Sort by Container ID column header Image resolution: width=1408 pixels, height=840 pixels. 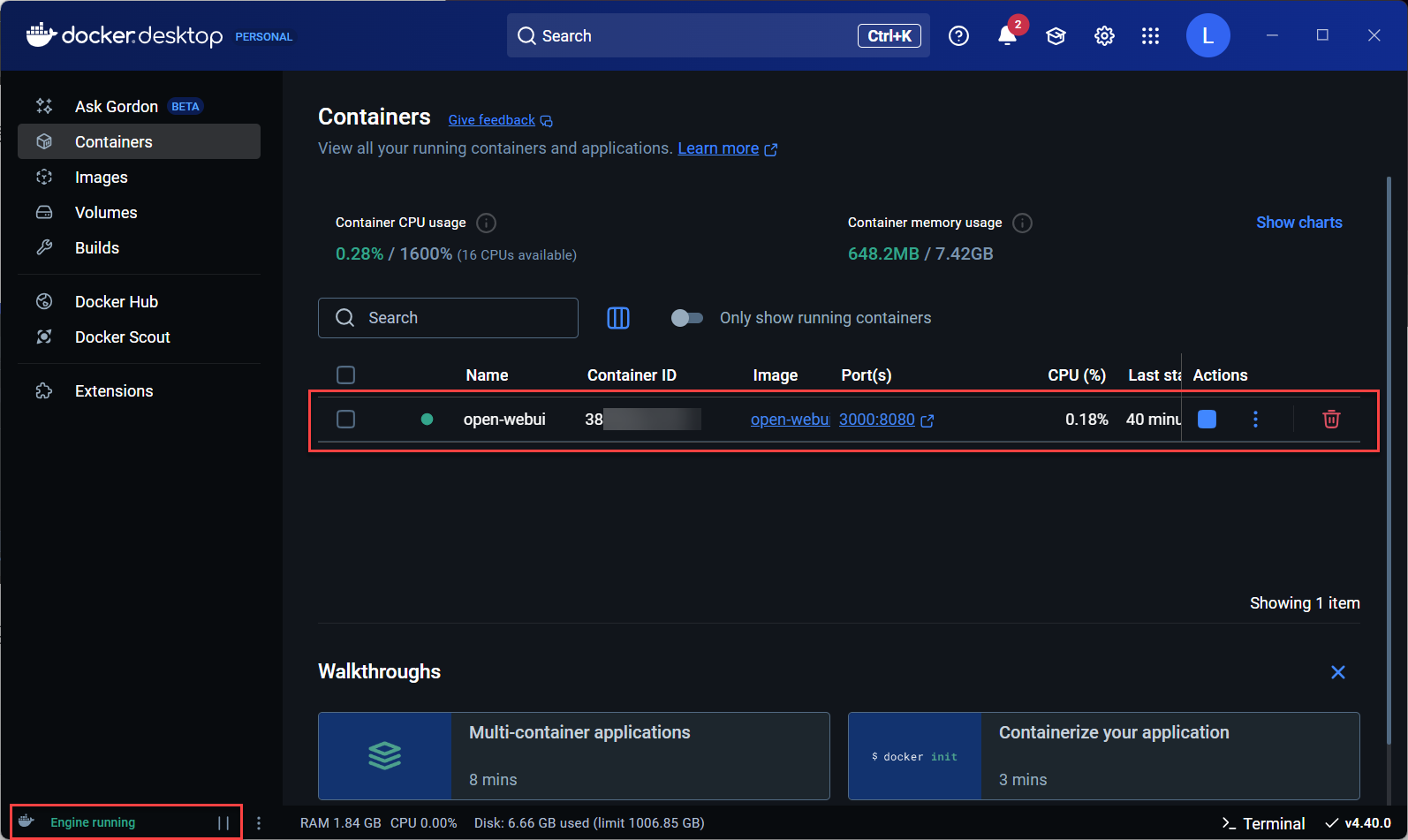coord(632,375)
